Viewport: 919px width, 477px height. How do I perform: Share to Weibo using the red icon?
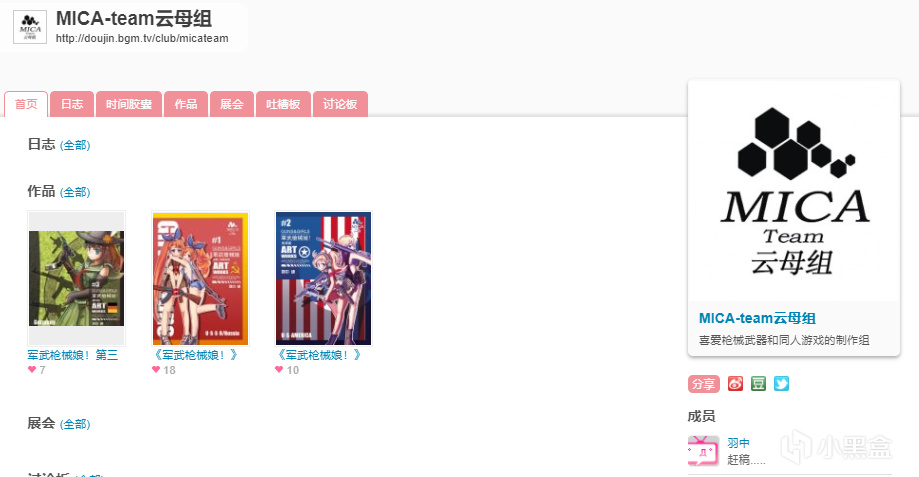coord(735,384)
